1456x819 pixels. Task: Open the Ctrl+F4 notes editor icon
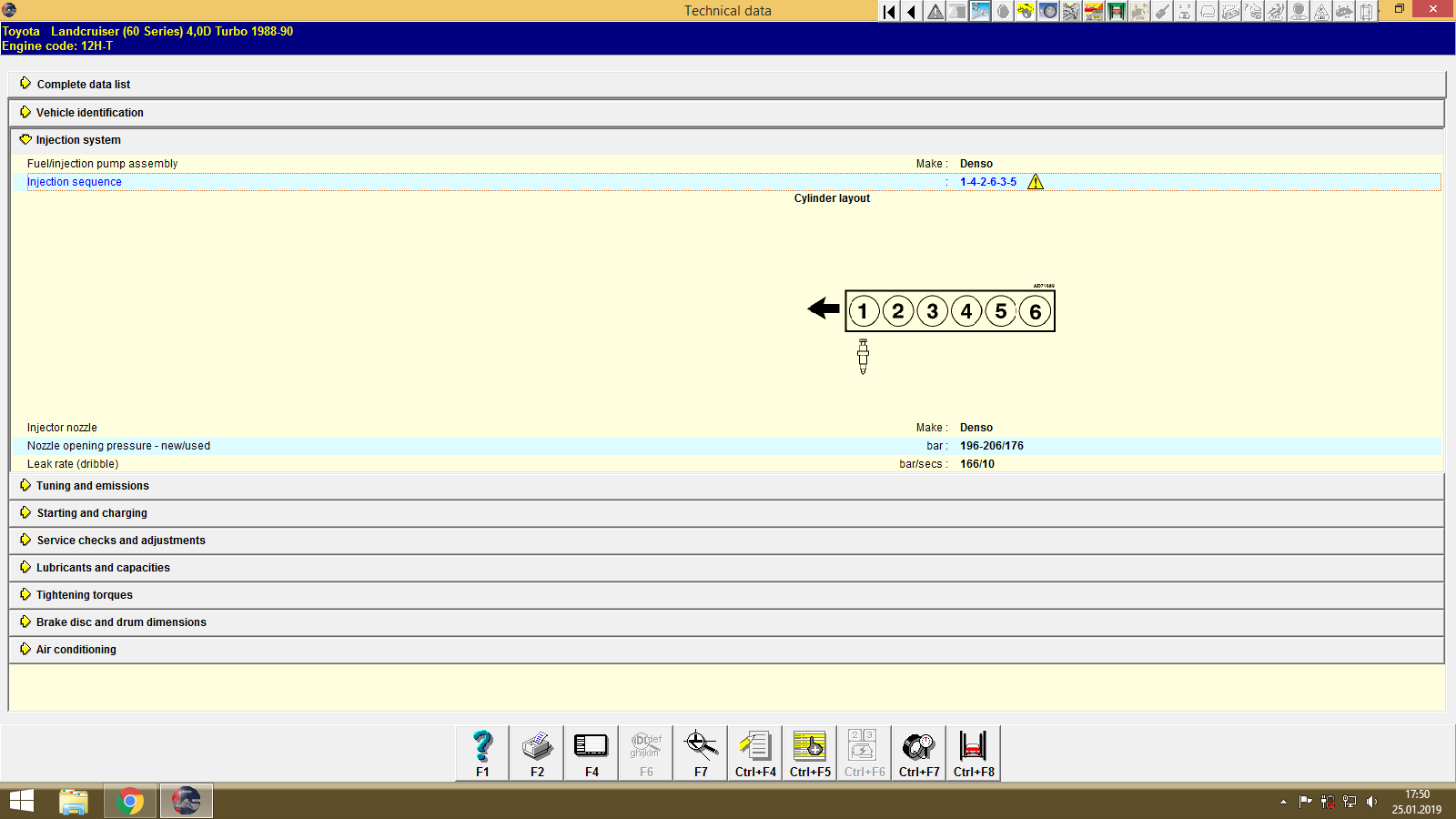pyautogui.click(x=755, y=753)
